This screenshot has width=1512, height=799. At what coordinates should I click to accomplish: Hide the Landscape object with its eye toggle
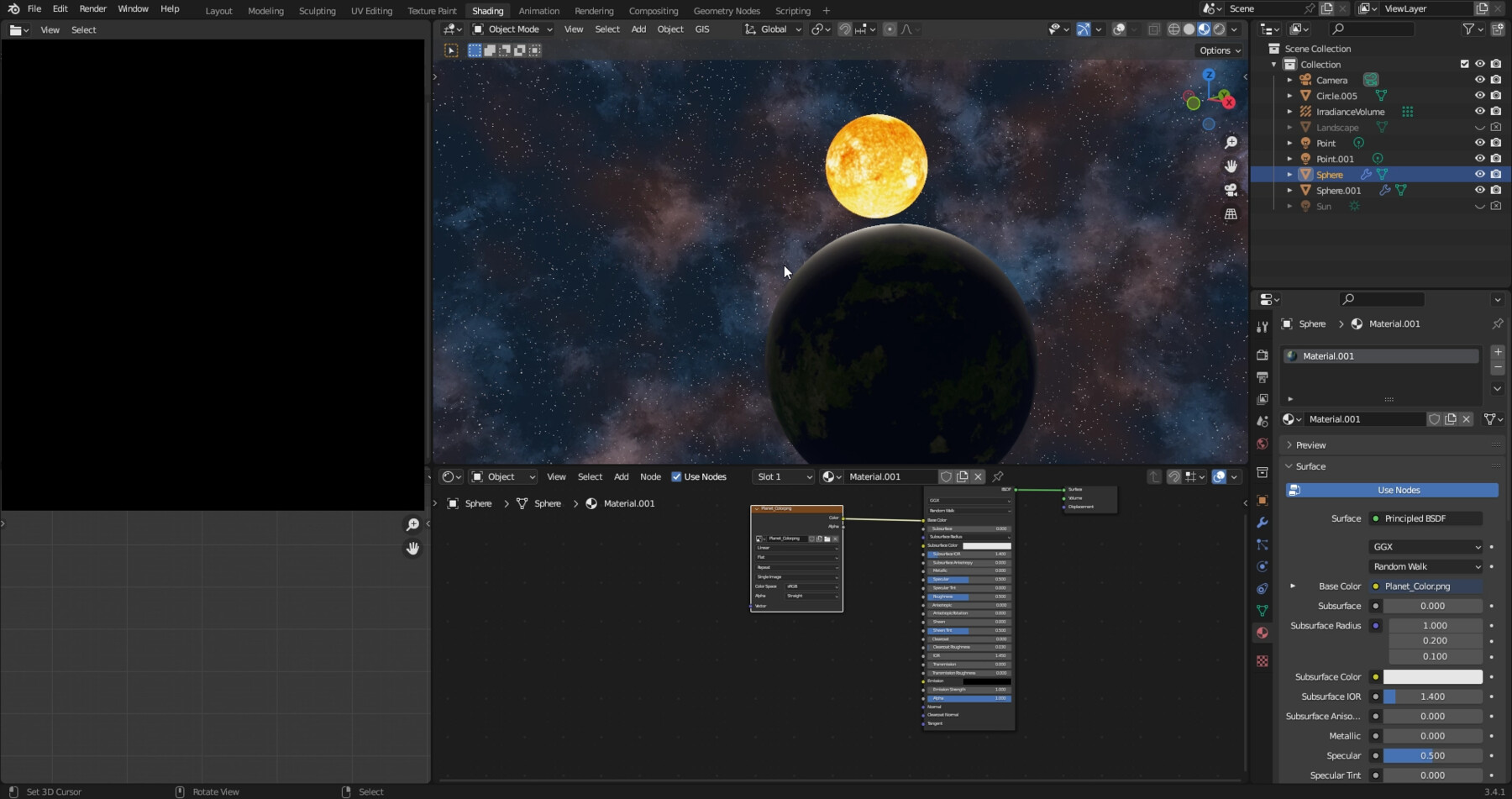coord(1479,127)
